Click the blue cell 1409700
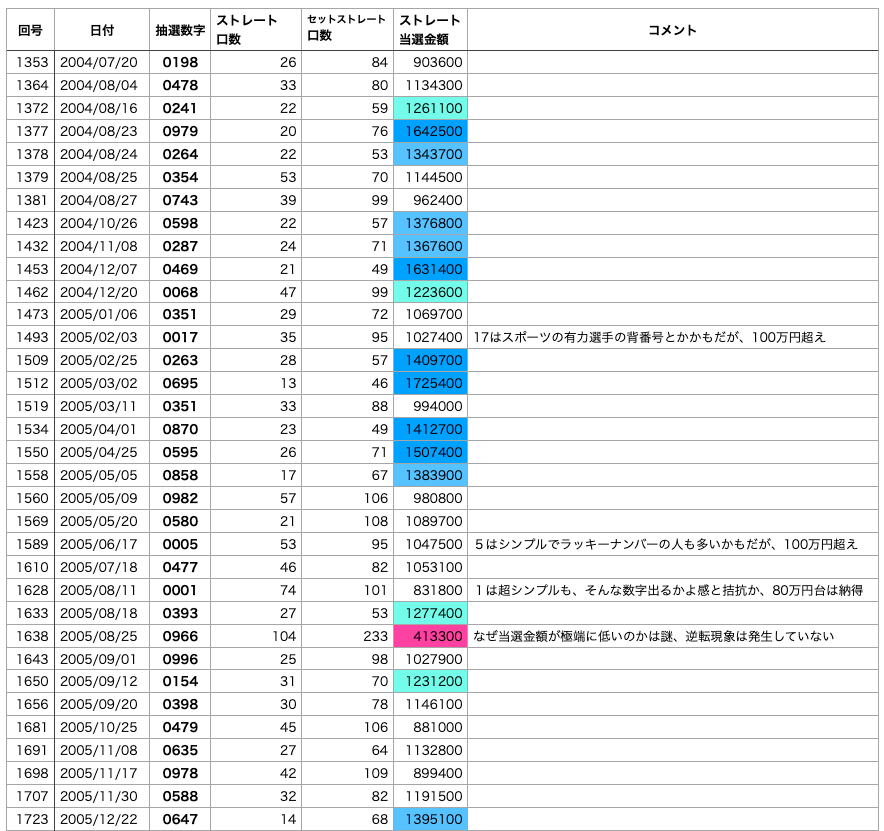 click(x=430, y=360)
